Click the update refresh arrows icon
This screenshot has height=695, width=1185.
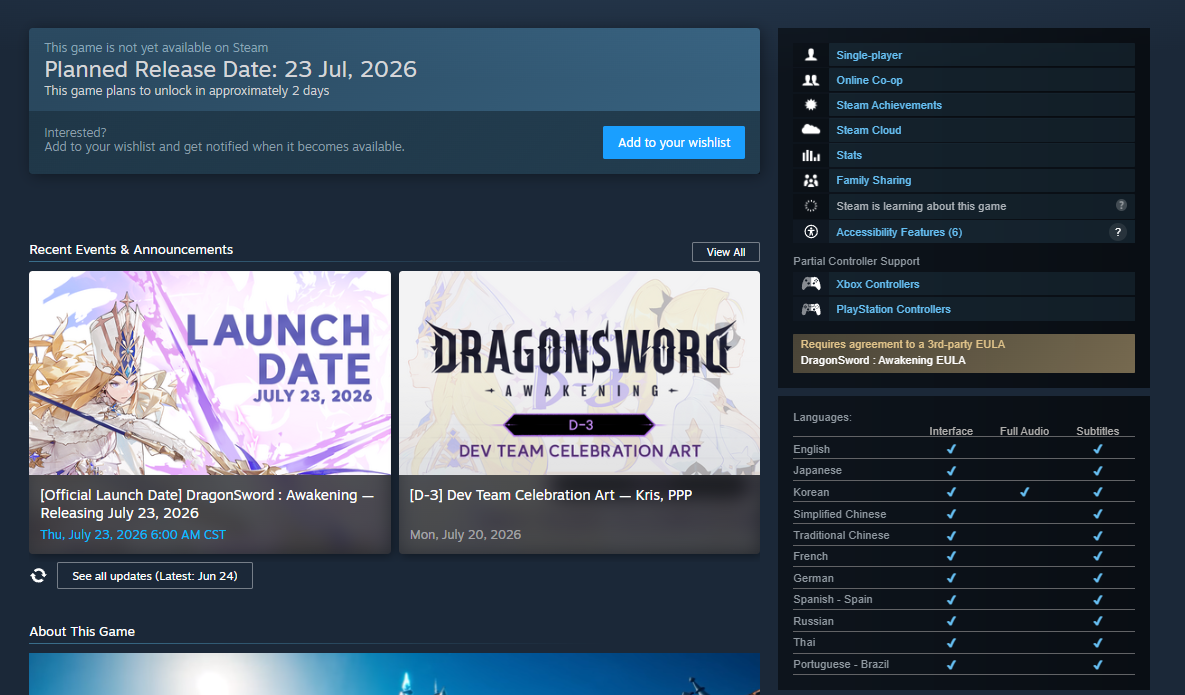click(39, 576)
